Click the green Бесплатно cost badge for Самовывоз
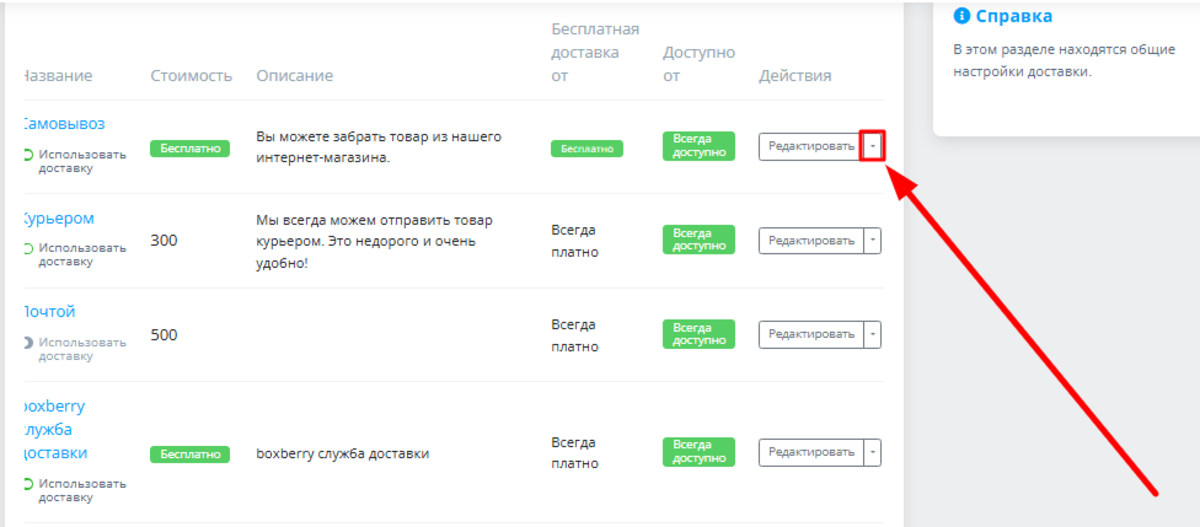The image size is (1200, 527). pos(190,148)
